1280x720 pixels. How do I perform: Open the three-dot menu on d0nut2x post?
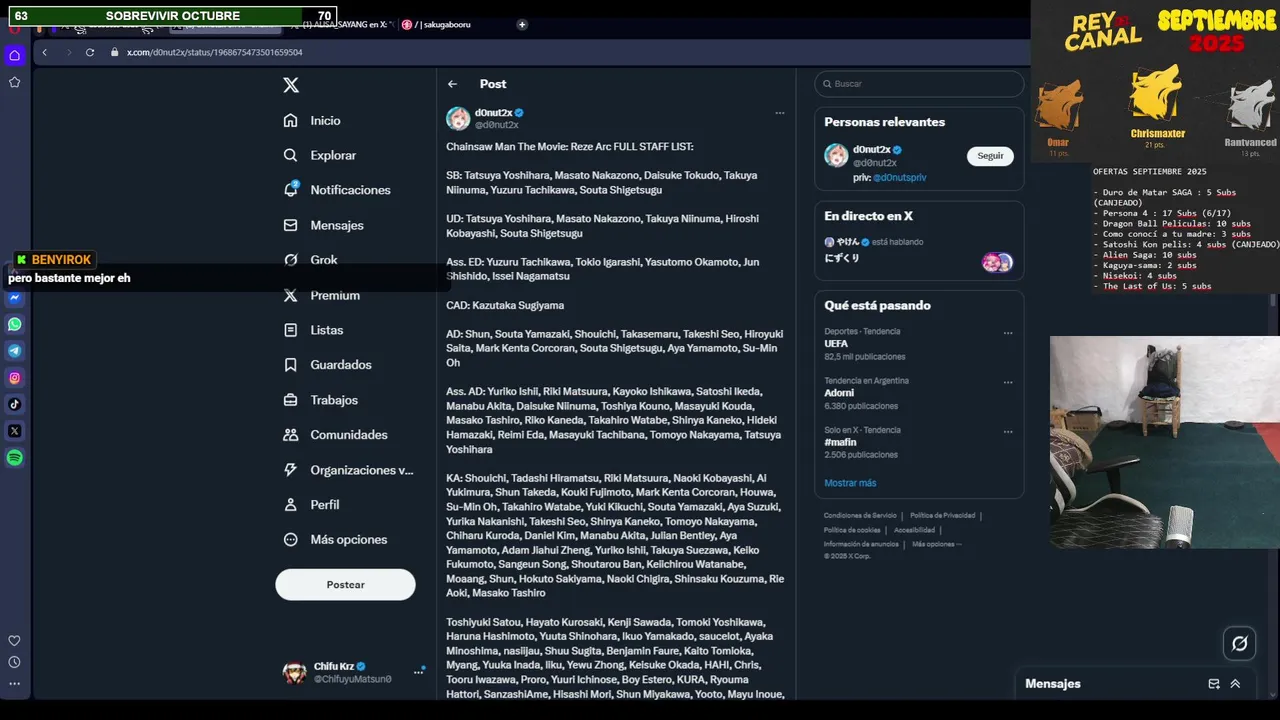[x=780, y=113]
